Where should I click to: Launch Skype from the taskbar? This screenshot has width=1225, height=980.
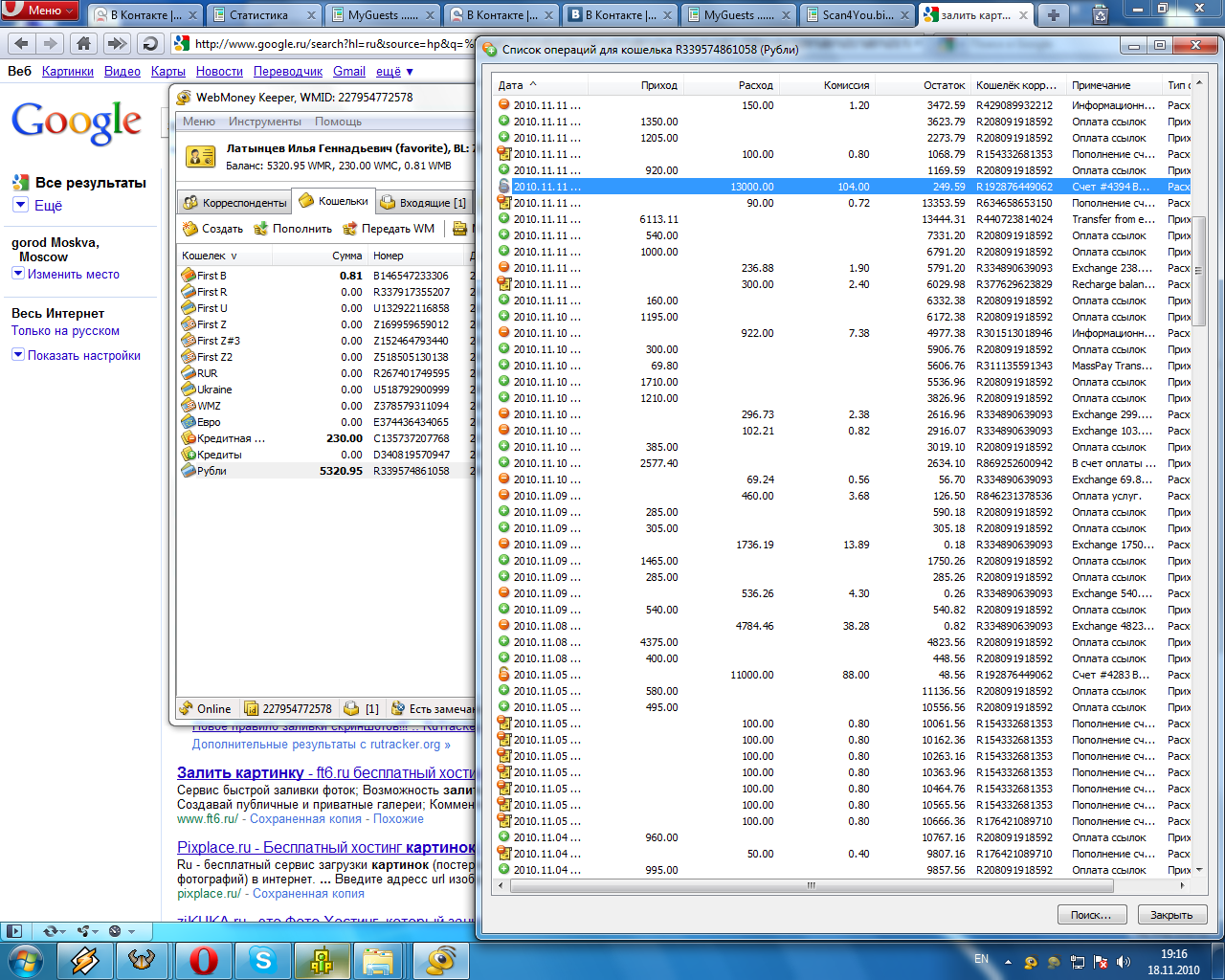click(x=262, y=959)
